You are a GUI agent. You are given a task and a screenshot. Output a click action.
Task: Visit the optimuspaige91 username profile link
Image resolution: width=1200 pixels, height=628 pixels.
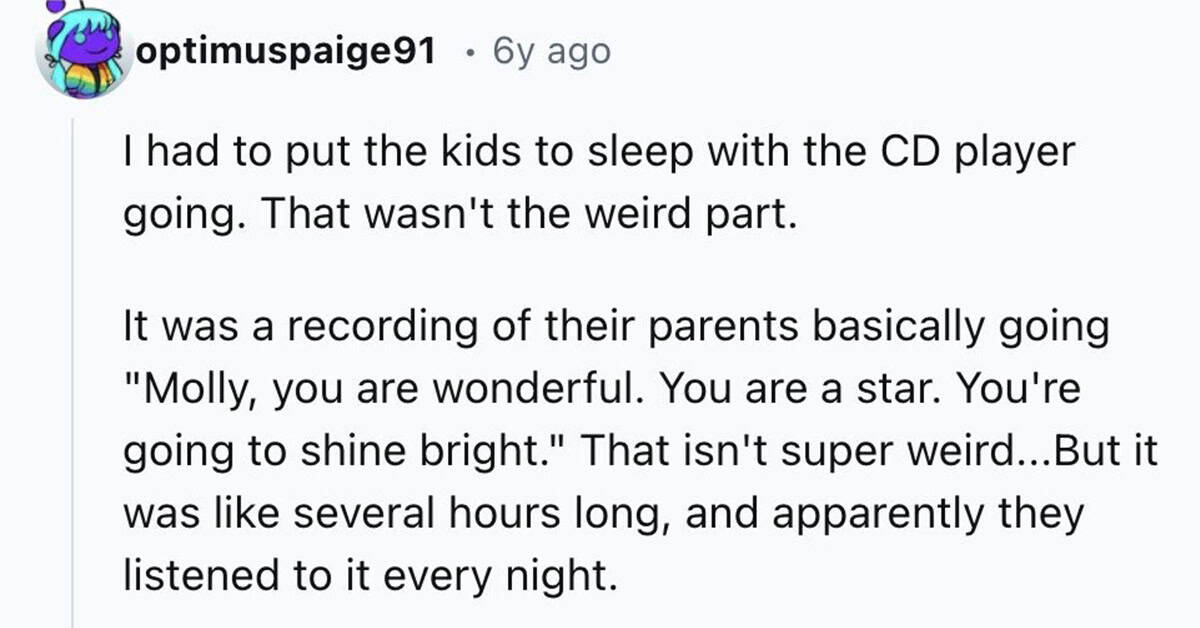point(285,51)
